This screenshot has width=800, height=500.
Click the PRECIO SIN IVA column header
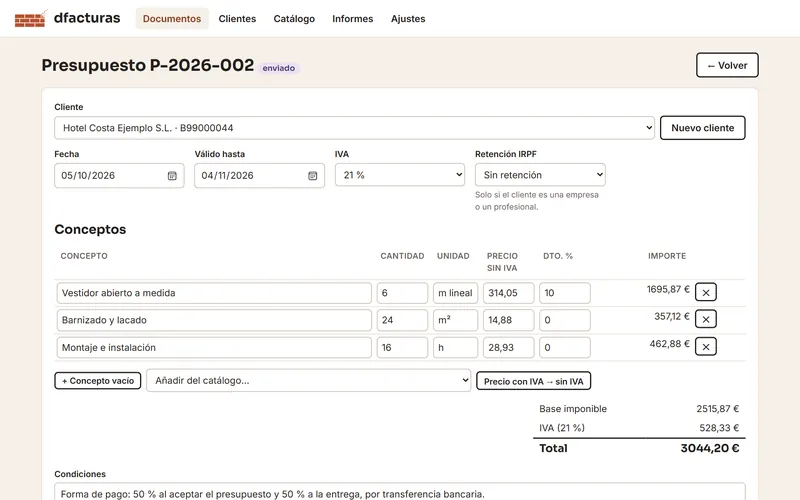pos(502,262)
